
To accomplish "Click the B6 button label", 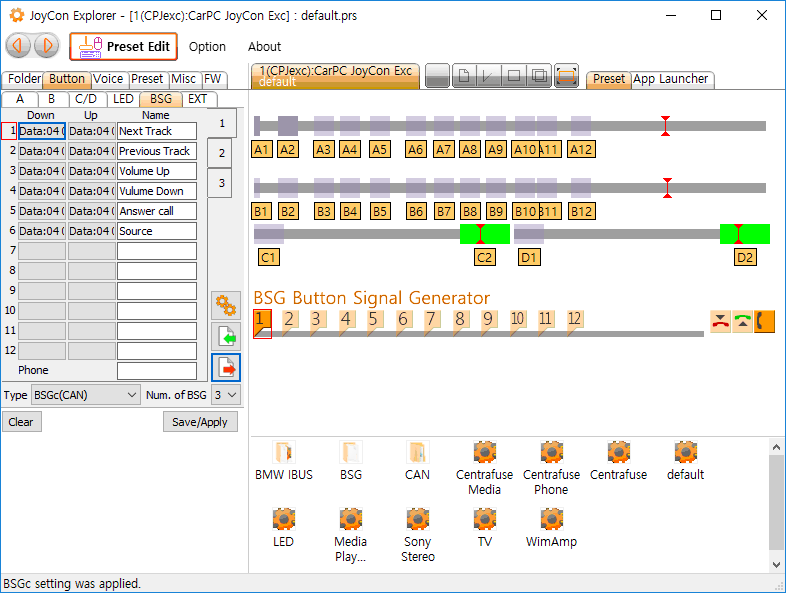I will [x=416, y=212].
